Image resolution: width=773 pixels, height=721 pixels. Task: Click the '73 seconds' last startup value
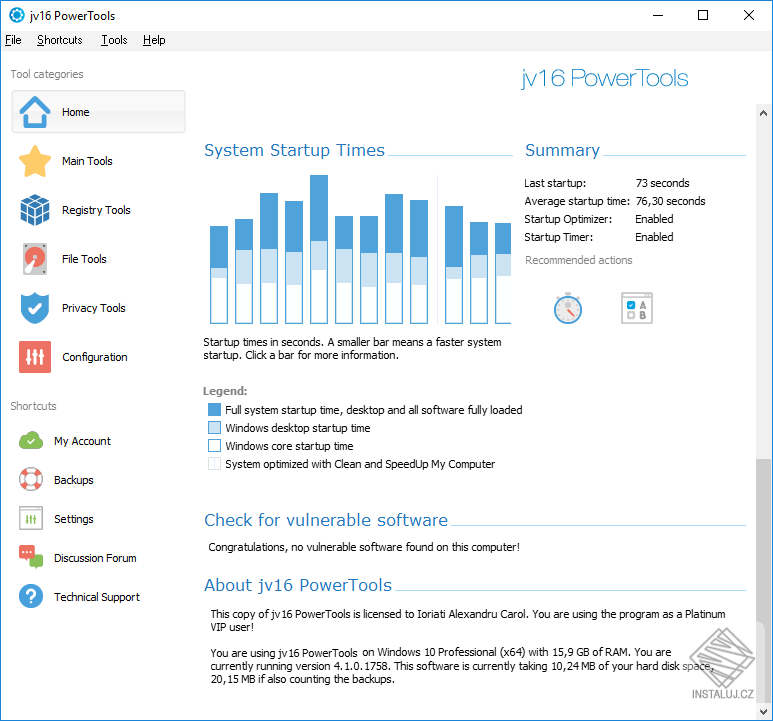[663, 183]
